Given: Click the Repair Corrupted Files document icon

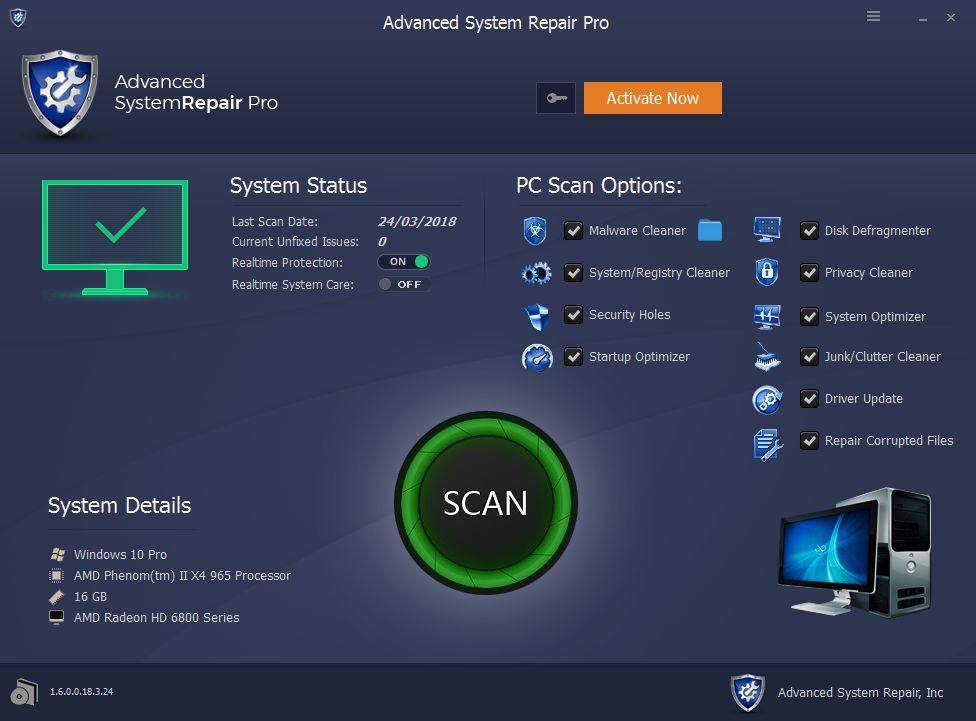Looking at the screenshot, I should [x=767, y=444].
